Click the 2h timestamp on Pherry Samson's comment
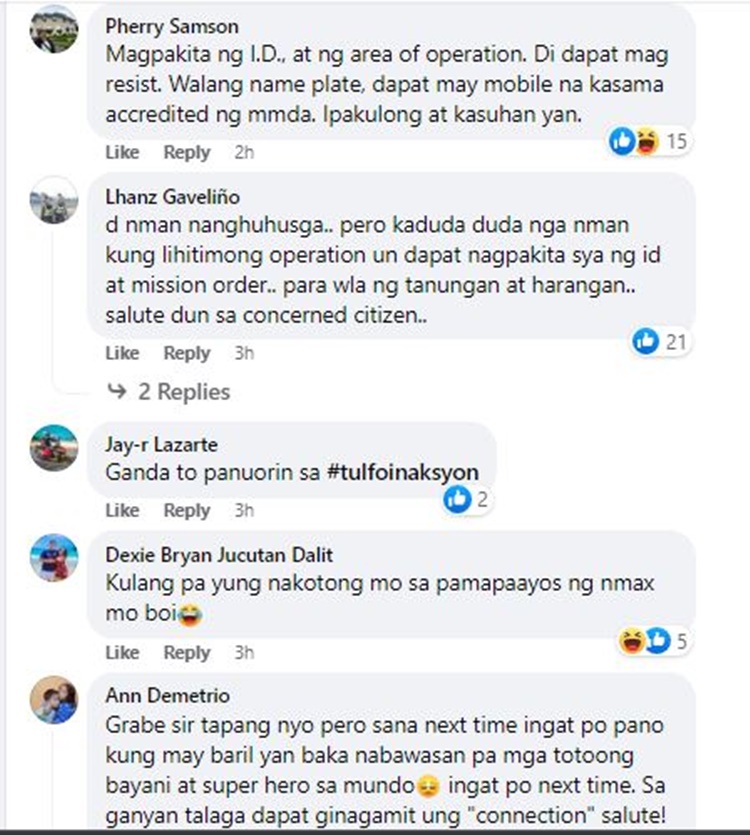The height and width of the screenshot is (835, 750). coord(244,152)
